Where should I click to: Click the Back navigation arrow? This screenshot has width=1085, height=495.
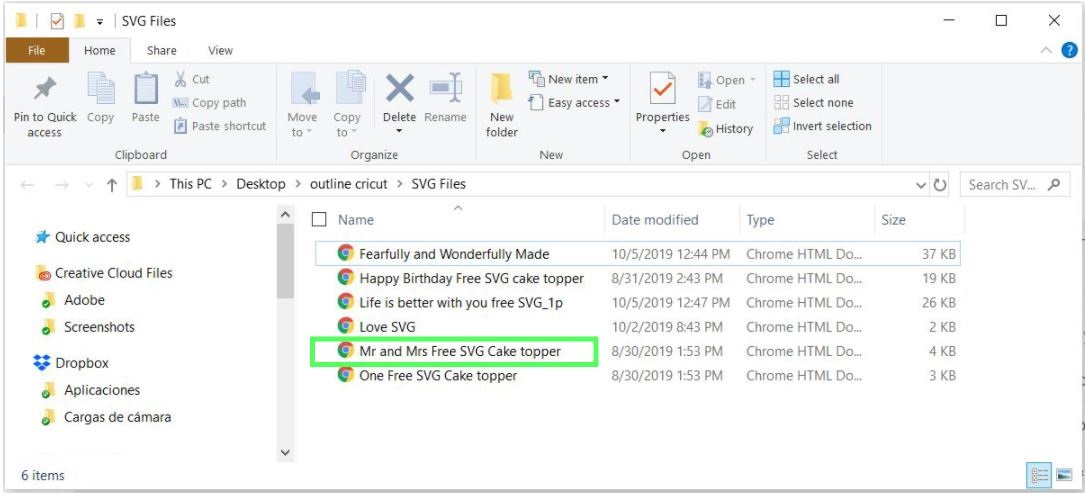(x=27, y=185)
